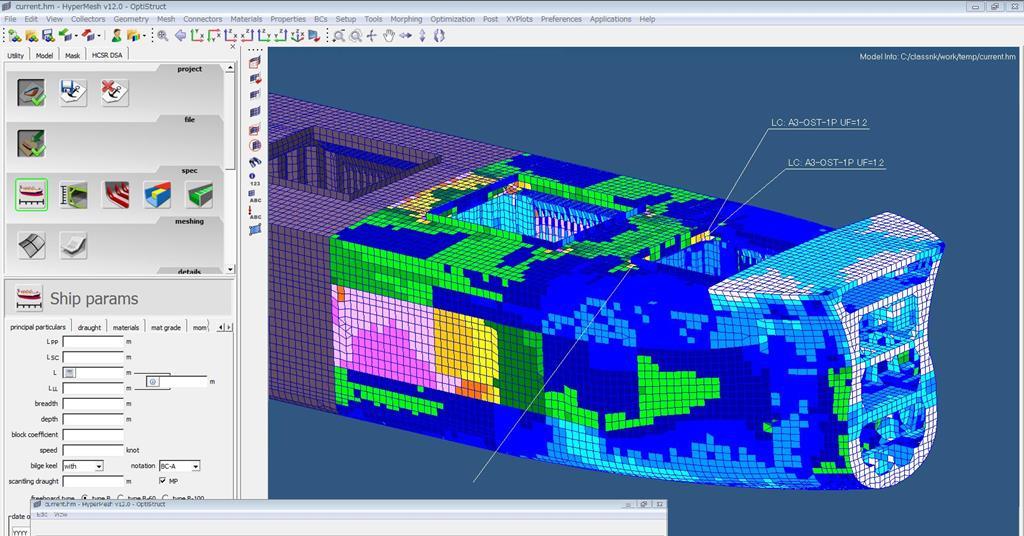Switch to the HCSR DSA tab
Screen dimensions: 1024x536
[107, 55]
